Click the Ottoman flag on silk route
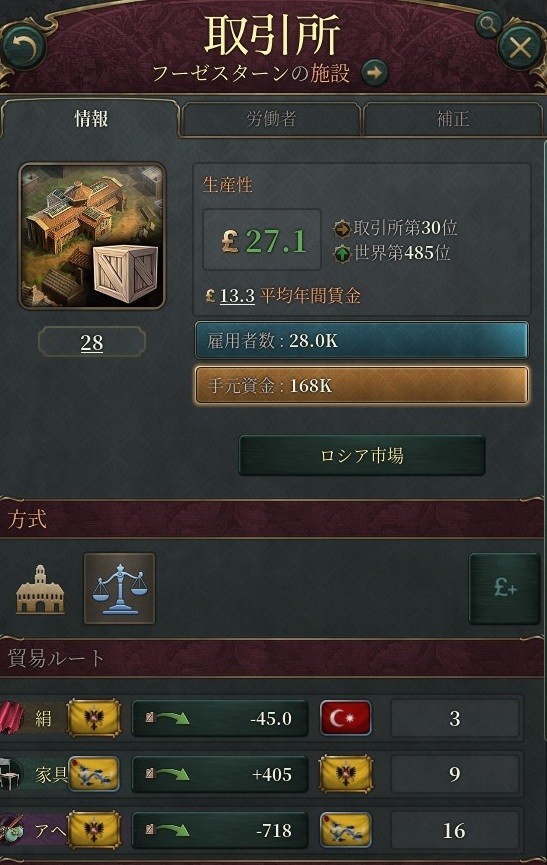This screenshot has height=865, width=547. [x=346, y=718]
